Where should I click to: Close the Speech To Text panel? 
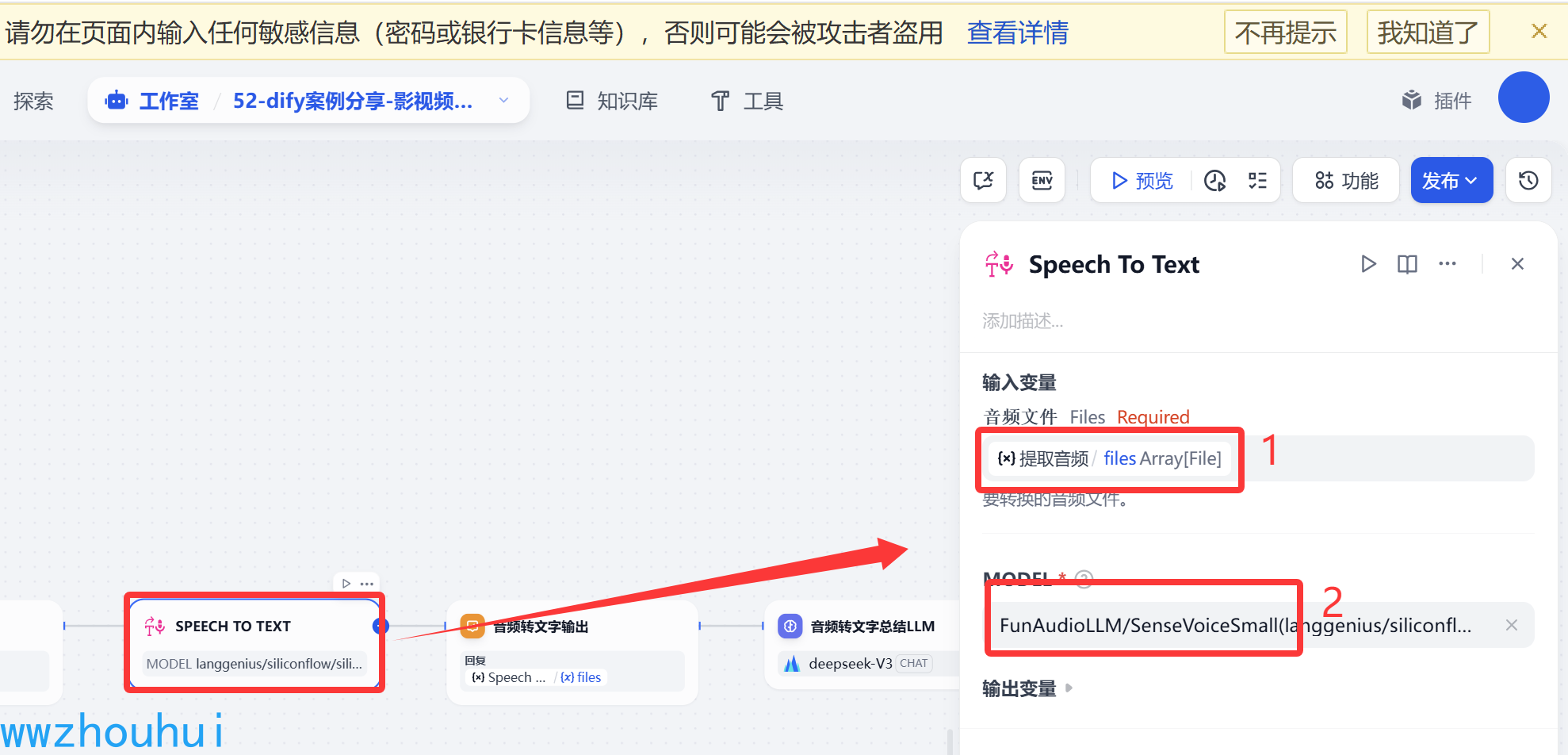tap(1517, 264)
